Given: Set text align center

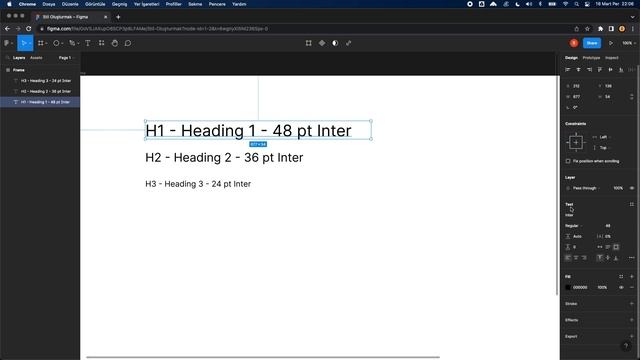Looking at the screenshot, I should coord(576,258).
